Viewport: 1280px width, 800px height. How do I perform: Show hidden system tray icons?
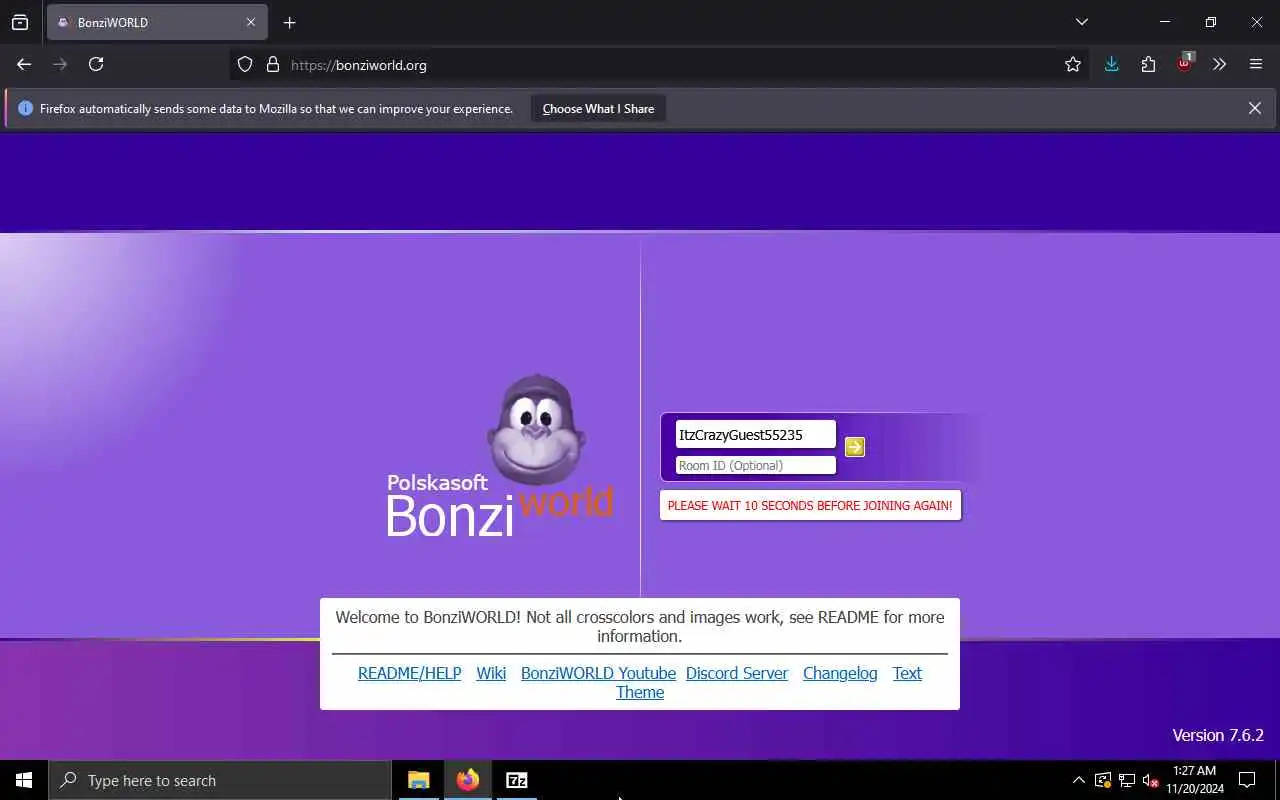tap(1078, 780)
